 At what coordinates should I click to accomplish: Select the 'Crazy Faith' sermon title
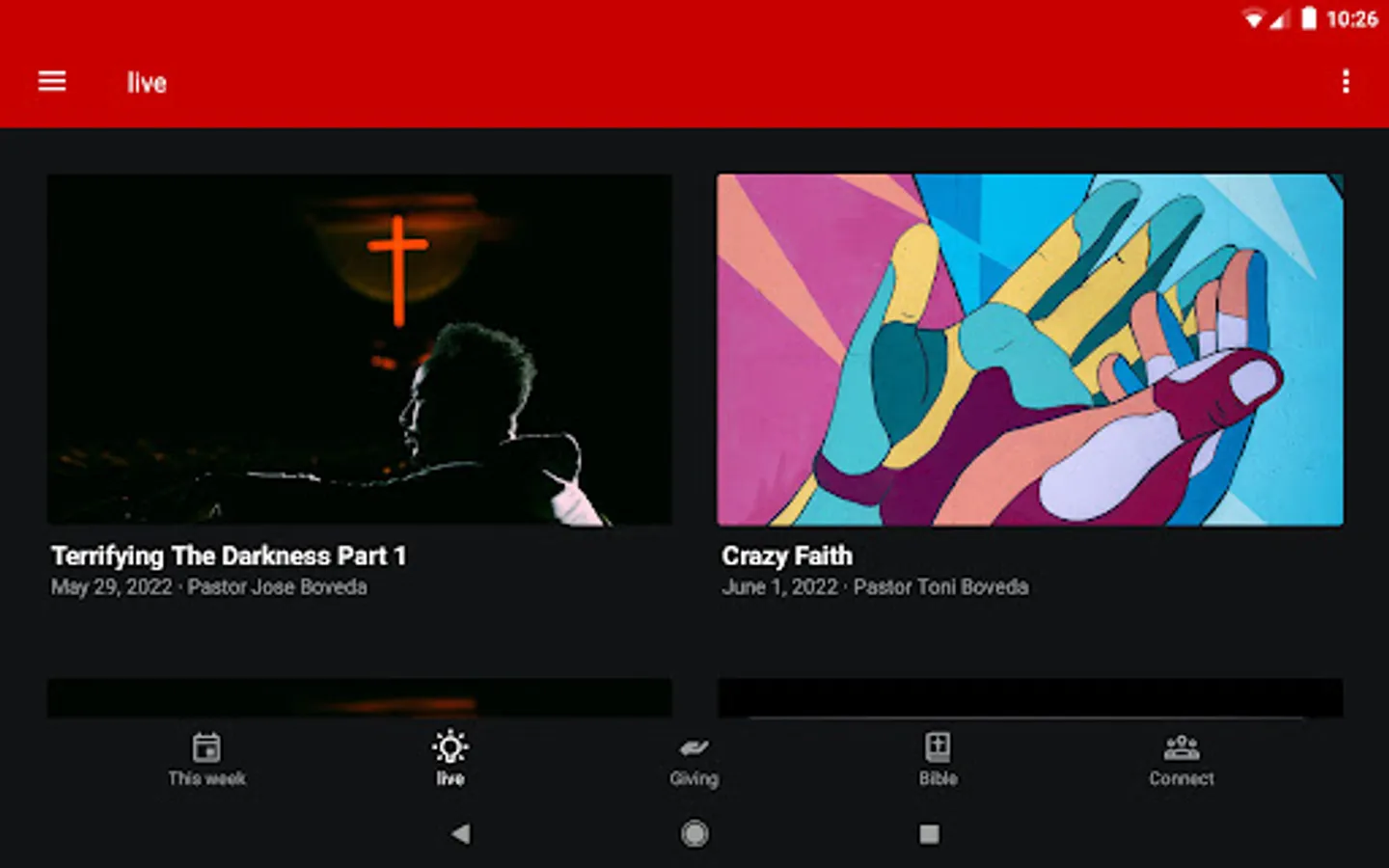pyautogui.click(x=787, y=556)
